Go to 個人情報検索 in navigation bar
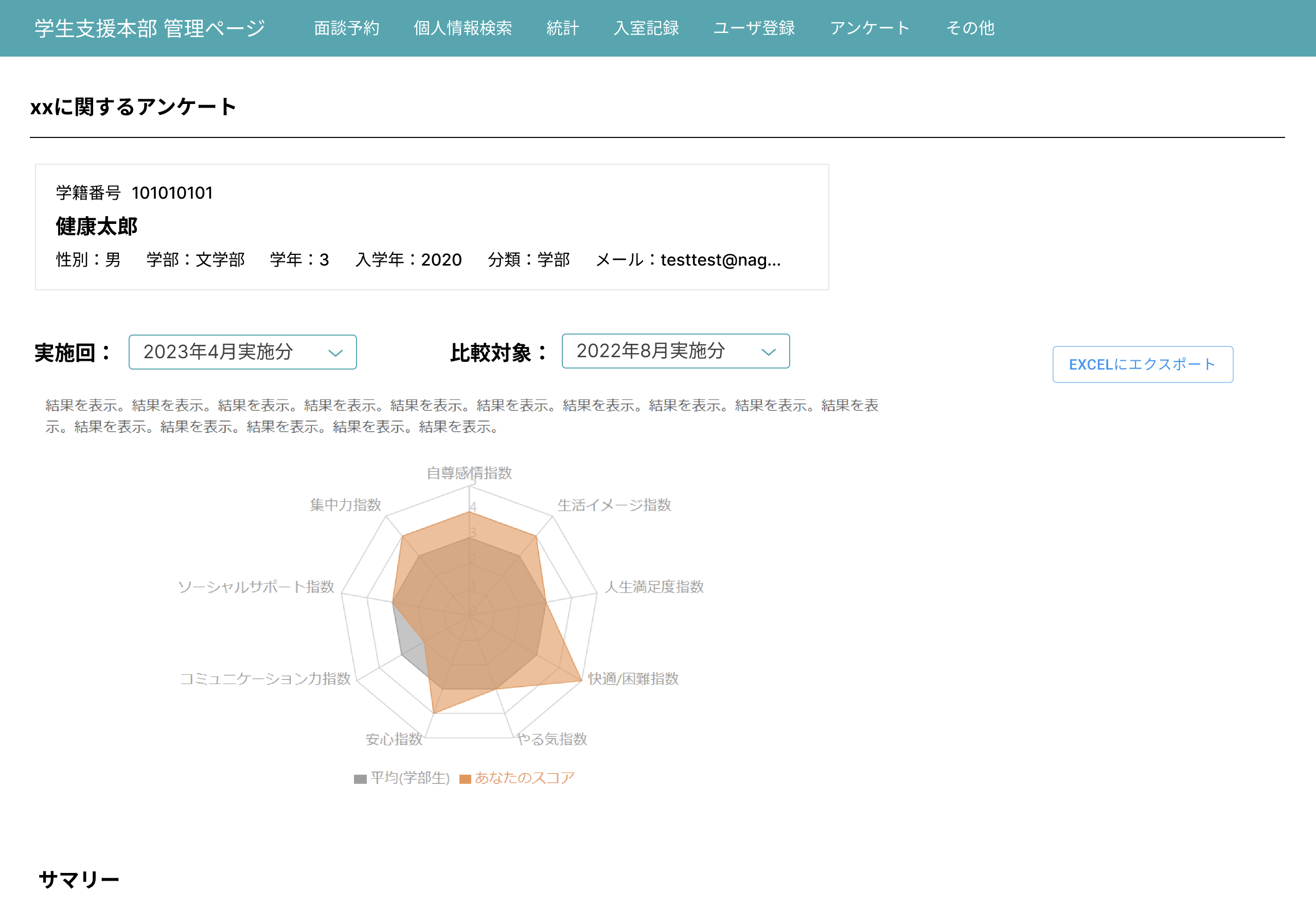1316x910 pixels. point(462,28)
